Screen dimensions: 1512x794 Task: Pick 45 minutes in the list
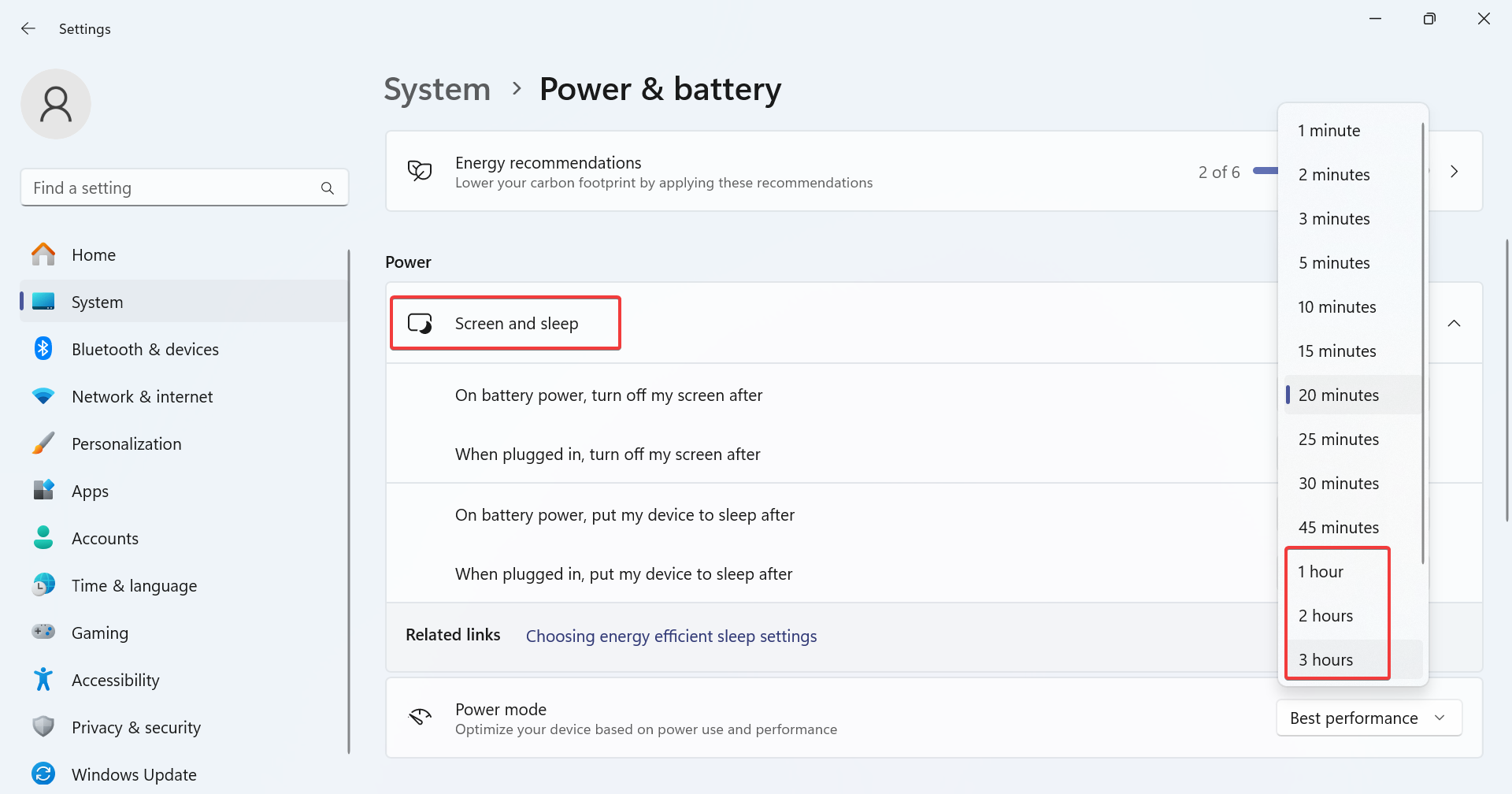click(1354, 528)
